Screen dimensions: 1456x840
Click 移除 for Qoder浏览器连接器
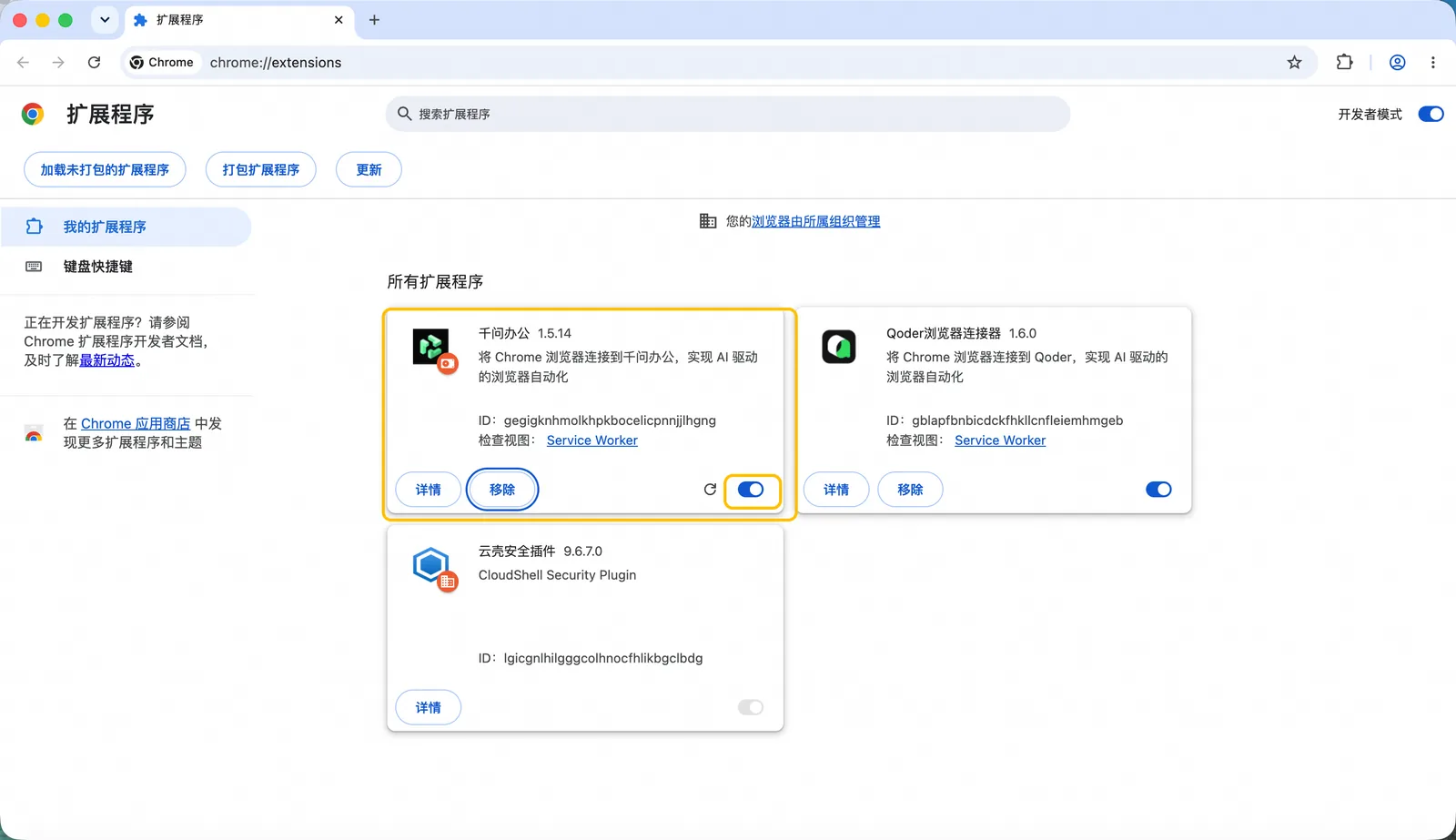(910, 490)
